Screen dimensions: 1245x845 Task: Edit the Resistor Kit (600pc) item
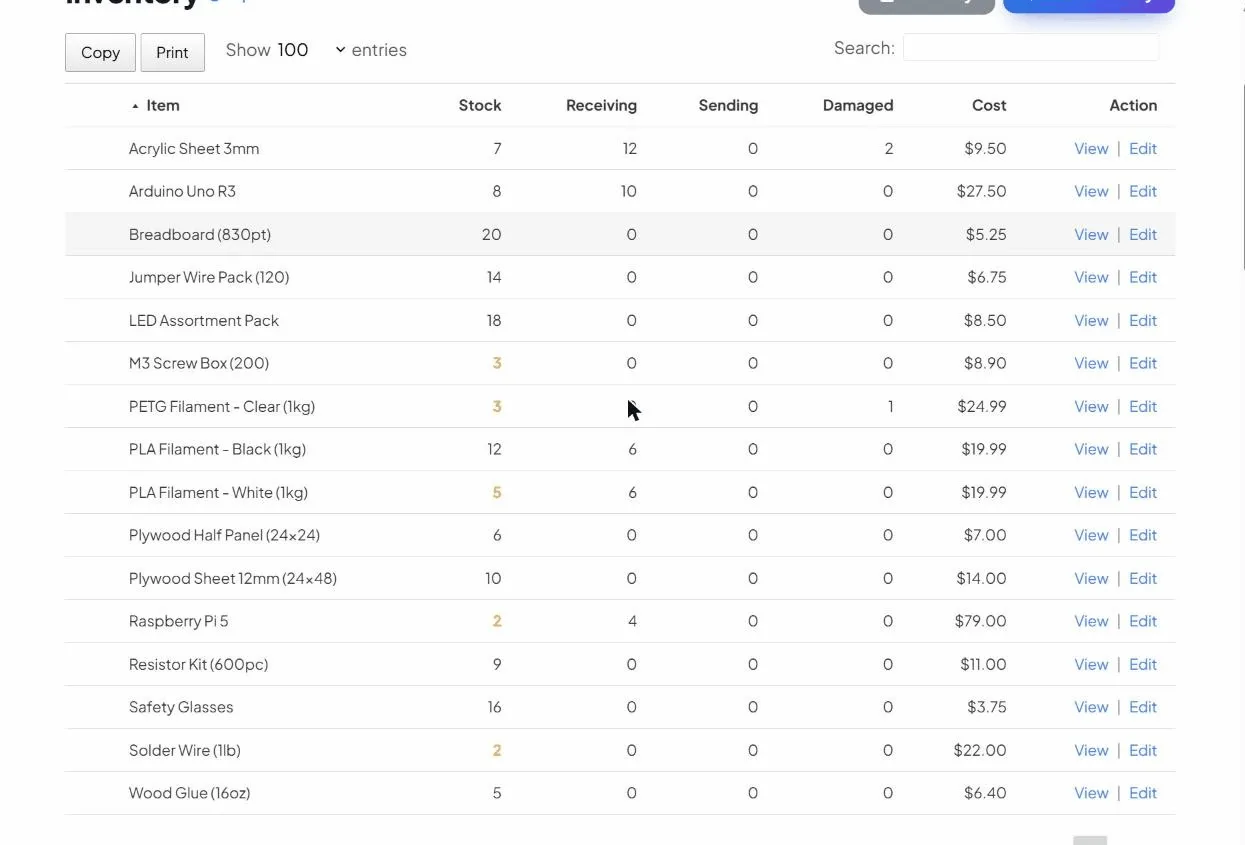tap(1143, 664)
